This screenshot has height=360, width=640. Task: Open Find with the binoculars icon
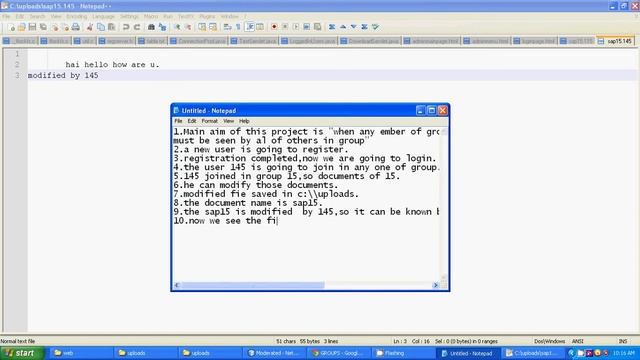(151, 27)
